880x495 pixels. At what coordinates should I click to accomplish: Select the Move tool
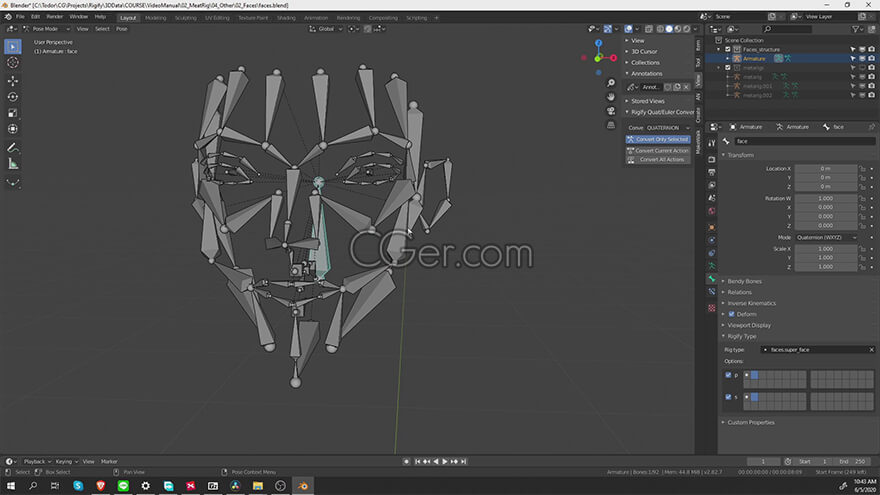[x=12, y=81]
